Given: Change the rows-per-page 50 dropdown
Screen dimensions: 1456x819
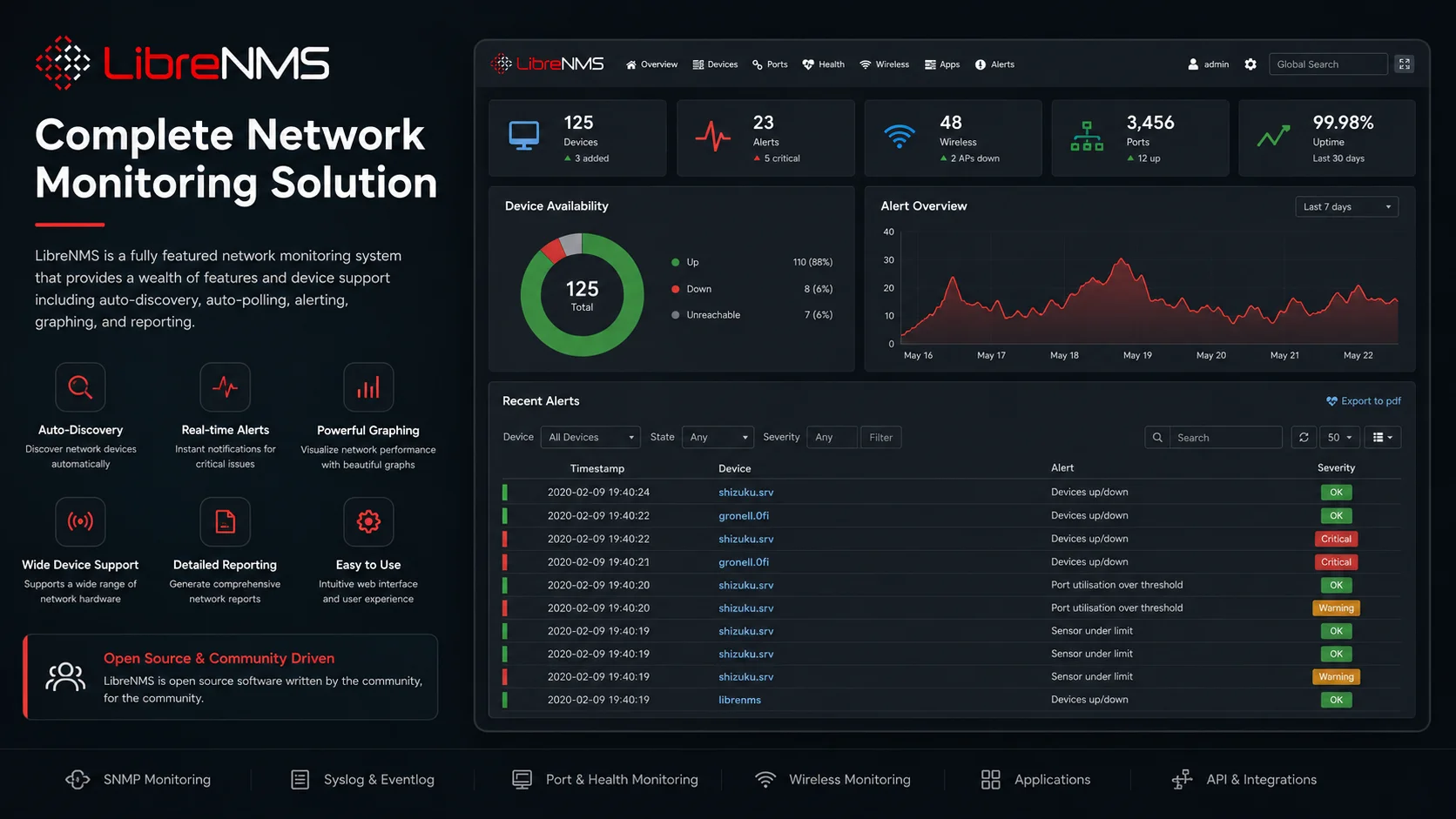Looking at the screenshot, I should click(1339, 438).
